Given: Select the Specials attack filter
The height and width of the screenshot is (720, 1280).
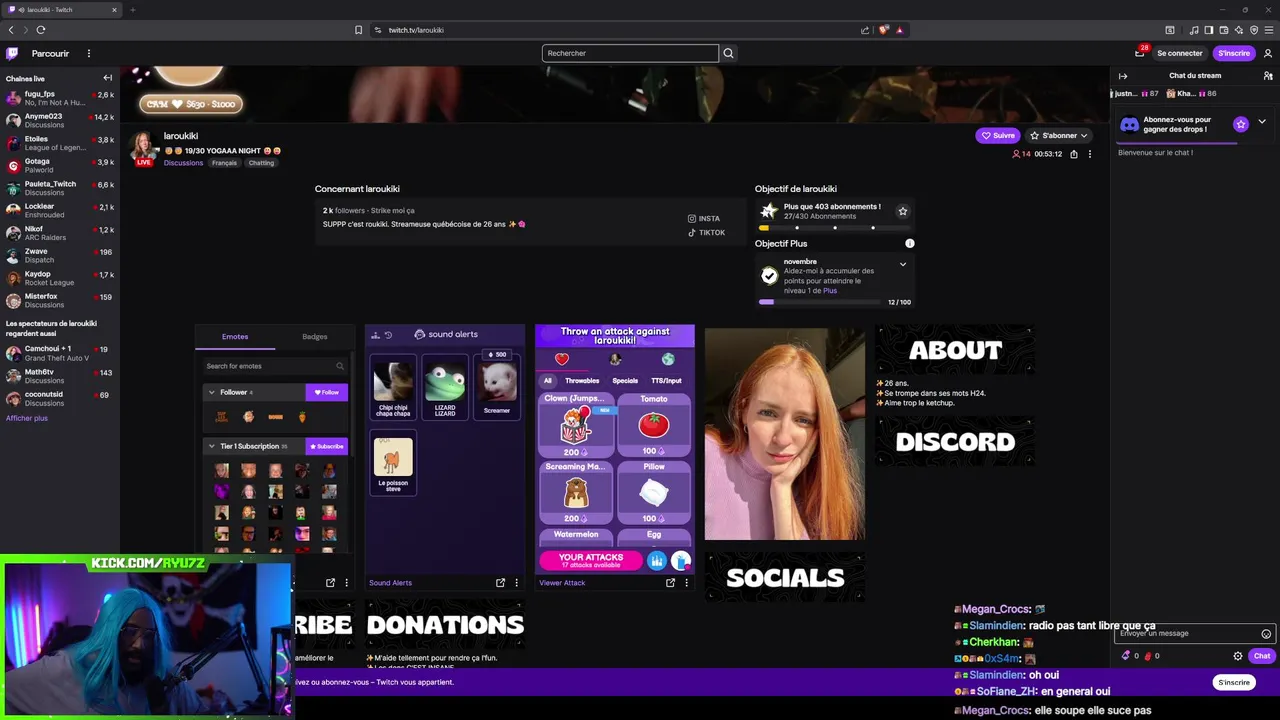Looking at the screenshot, I should (x=625, y=381).
